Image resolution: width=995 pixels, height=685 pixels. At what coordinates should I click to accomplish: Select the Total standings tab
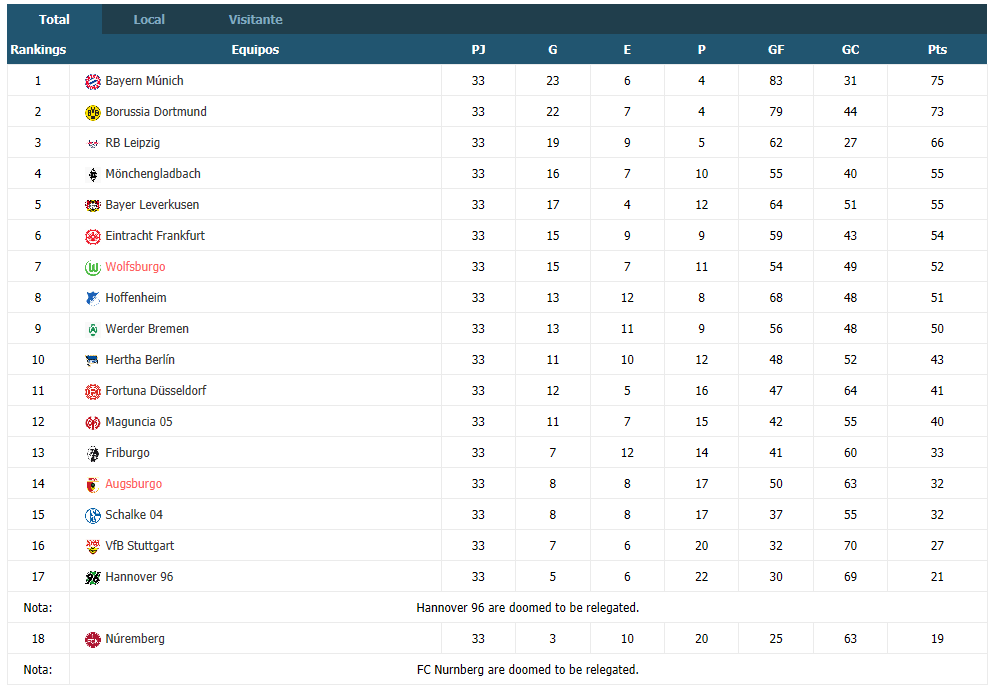55,20
